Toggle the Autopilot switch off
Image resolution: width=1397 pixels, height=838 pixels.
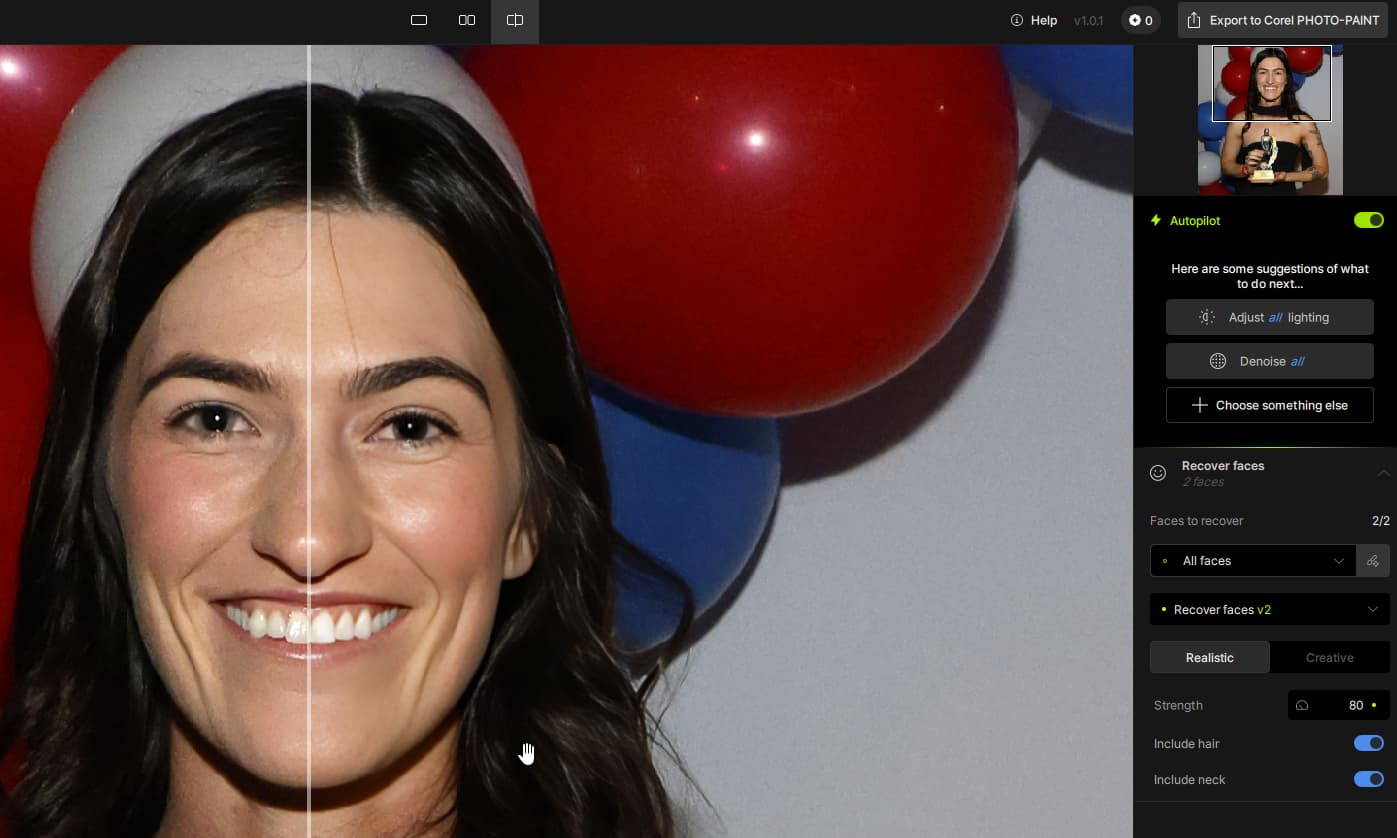point(1368,220)
